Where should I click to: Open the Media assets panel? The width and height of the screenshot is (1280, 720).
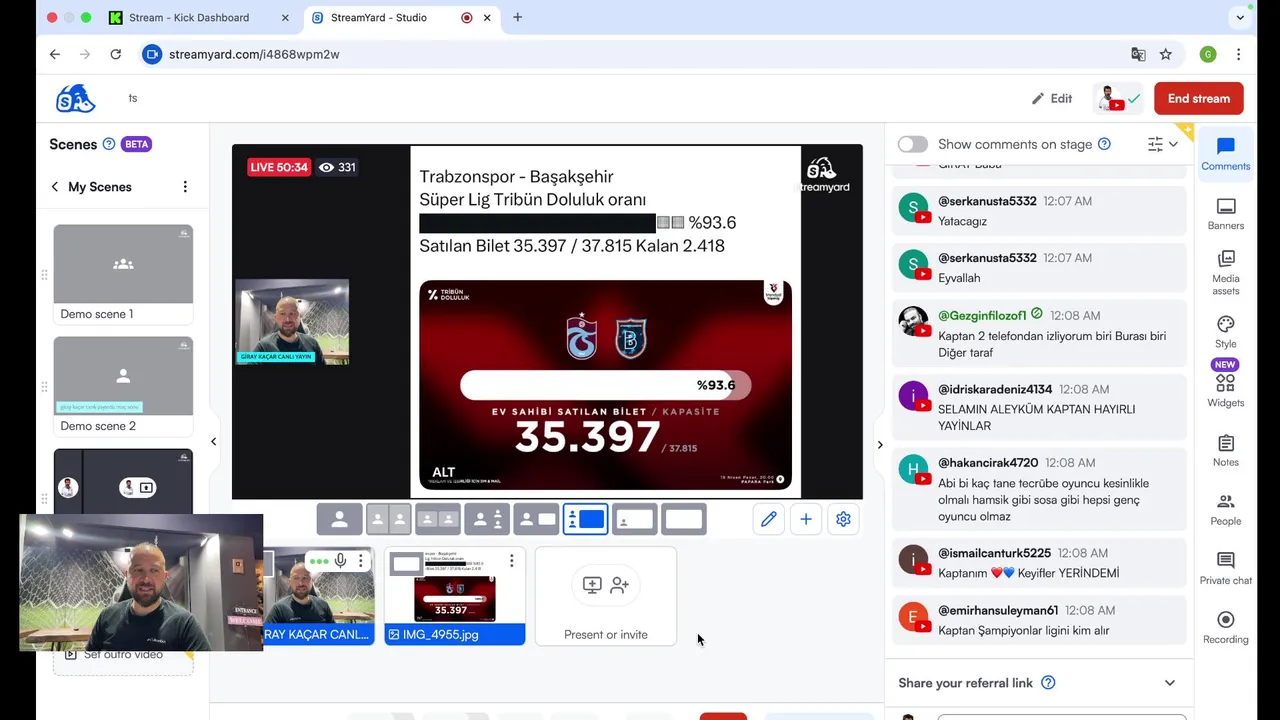pyautogui.click(x=1225, y=272)
